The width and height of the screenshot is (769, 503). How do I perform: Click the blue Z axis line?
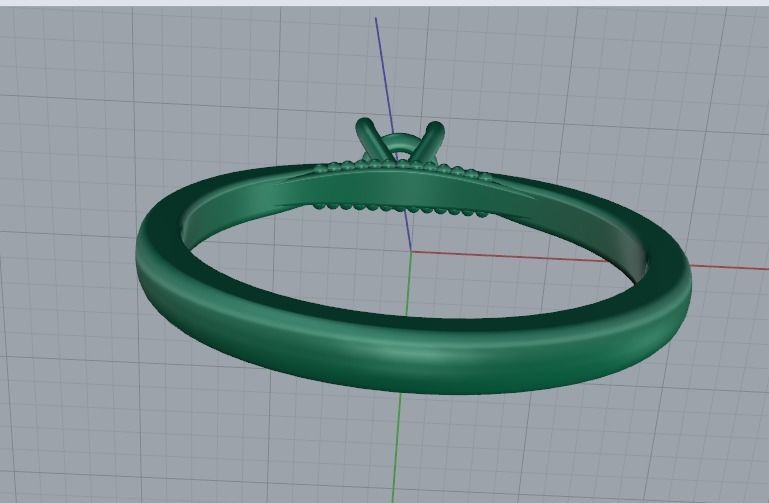385,76
